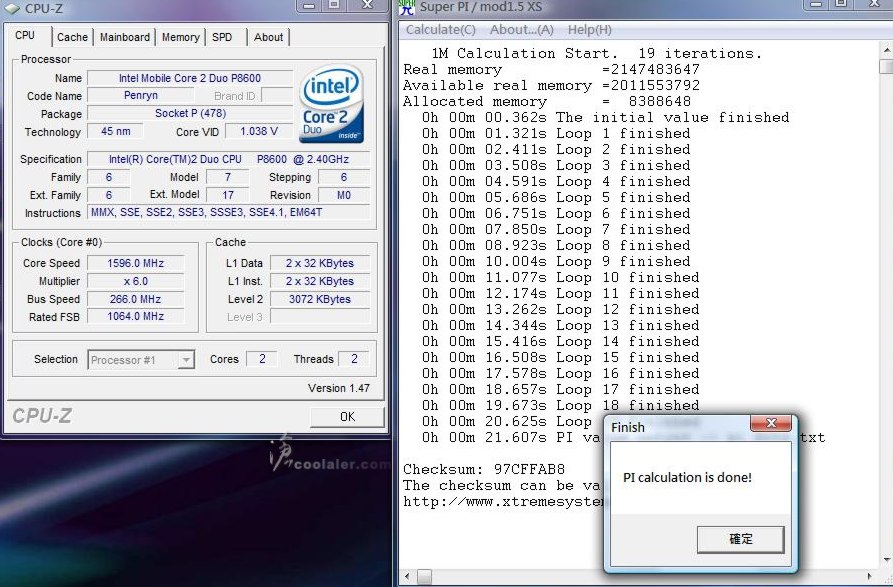Open the Cache tab in CPU-Z

72,37
